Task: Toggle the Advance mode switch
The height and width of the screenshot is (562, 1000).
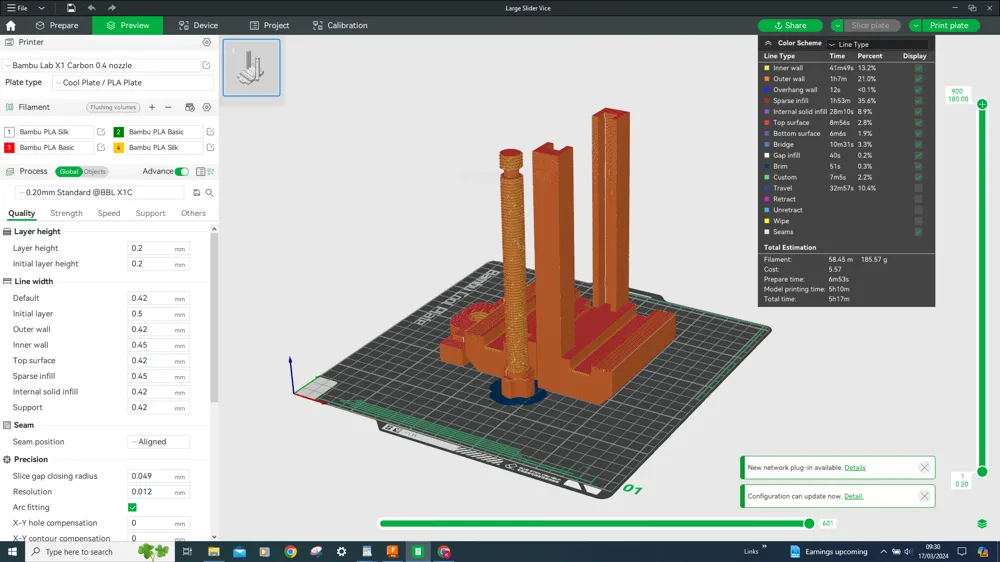Action: click(x=181, y=171)
